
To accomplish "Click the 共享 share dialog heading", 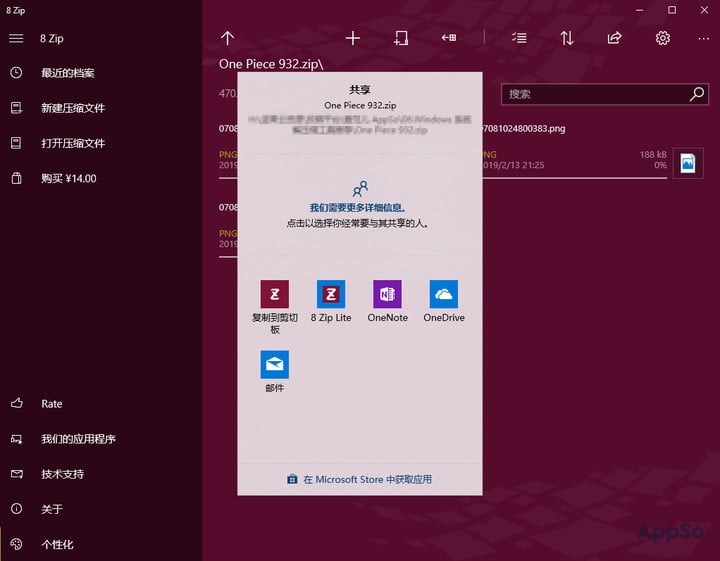I will [x=360, y=90].
